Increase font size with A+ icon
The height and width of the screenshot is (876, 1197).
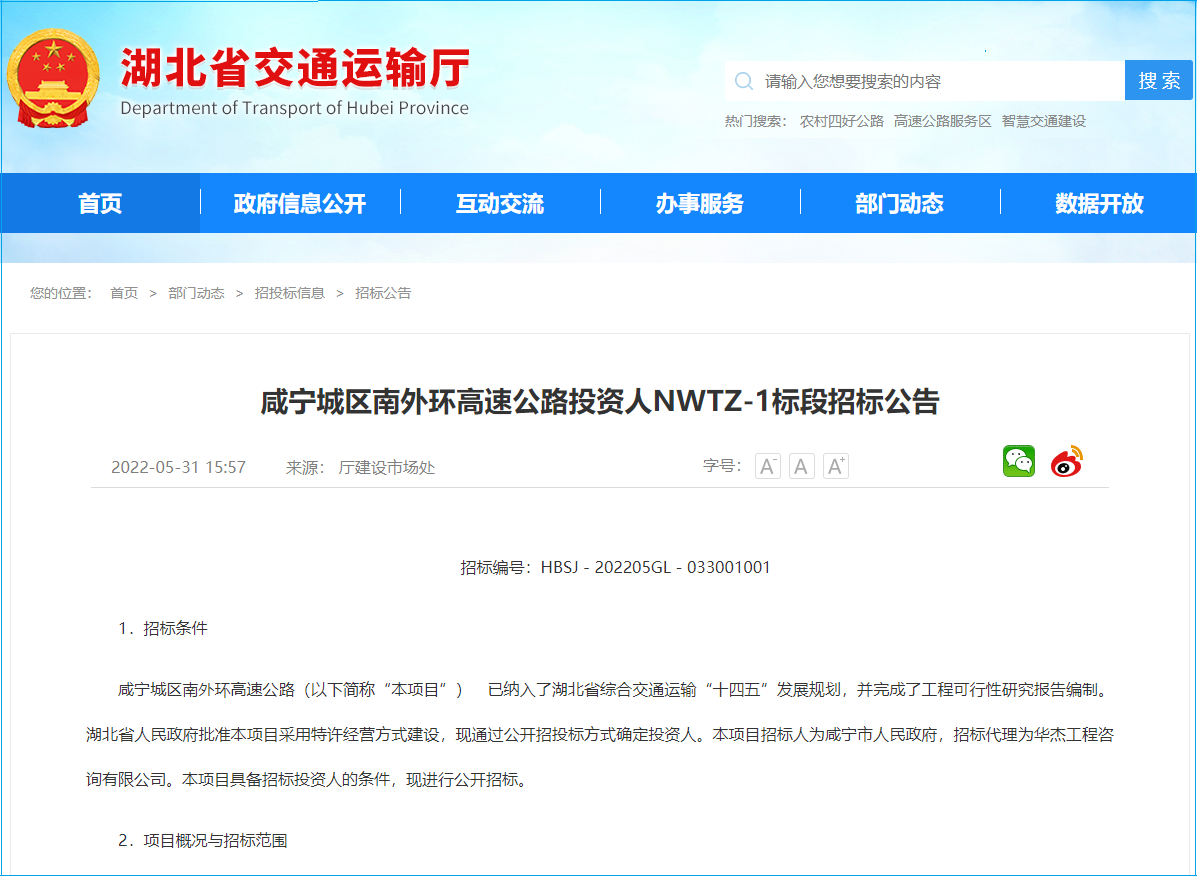(x=835, y=466)
